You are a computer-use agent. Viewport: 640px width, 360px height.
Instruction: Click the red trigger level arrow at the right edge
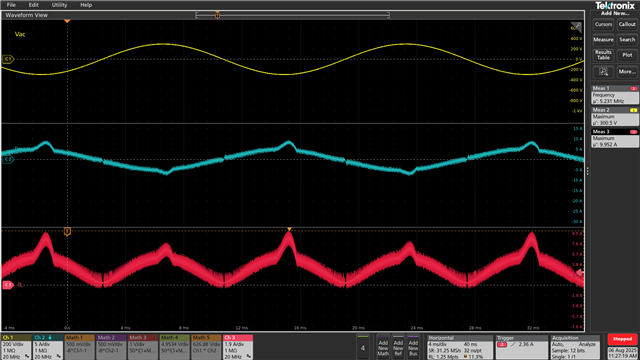click(580, 272)
